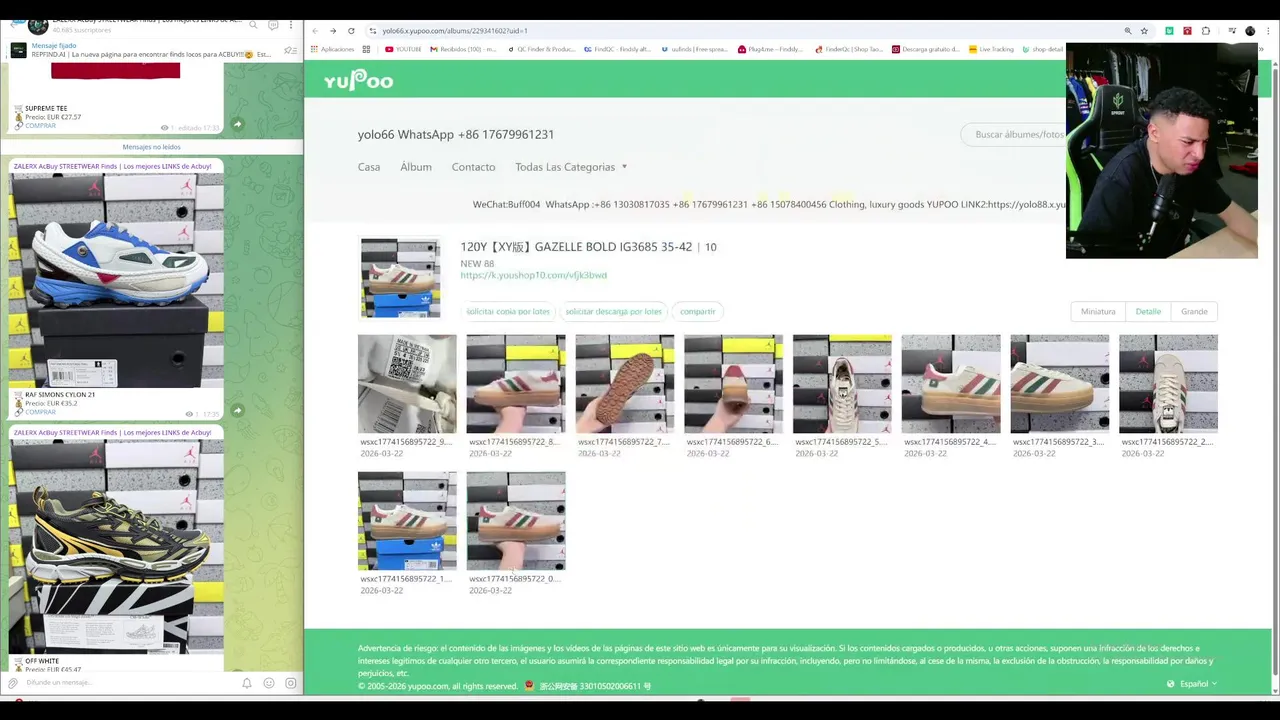Open photo wsxc1774156895722_9 label image
The width and height of the screenshot is (1280, 720).
click(407, 384)
